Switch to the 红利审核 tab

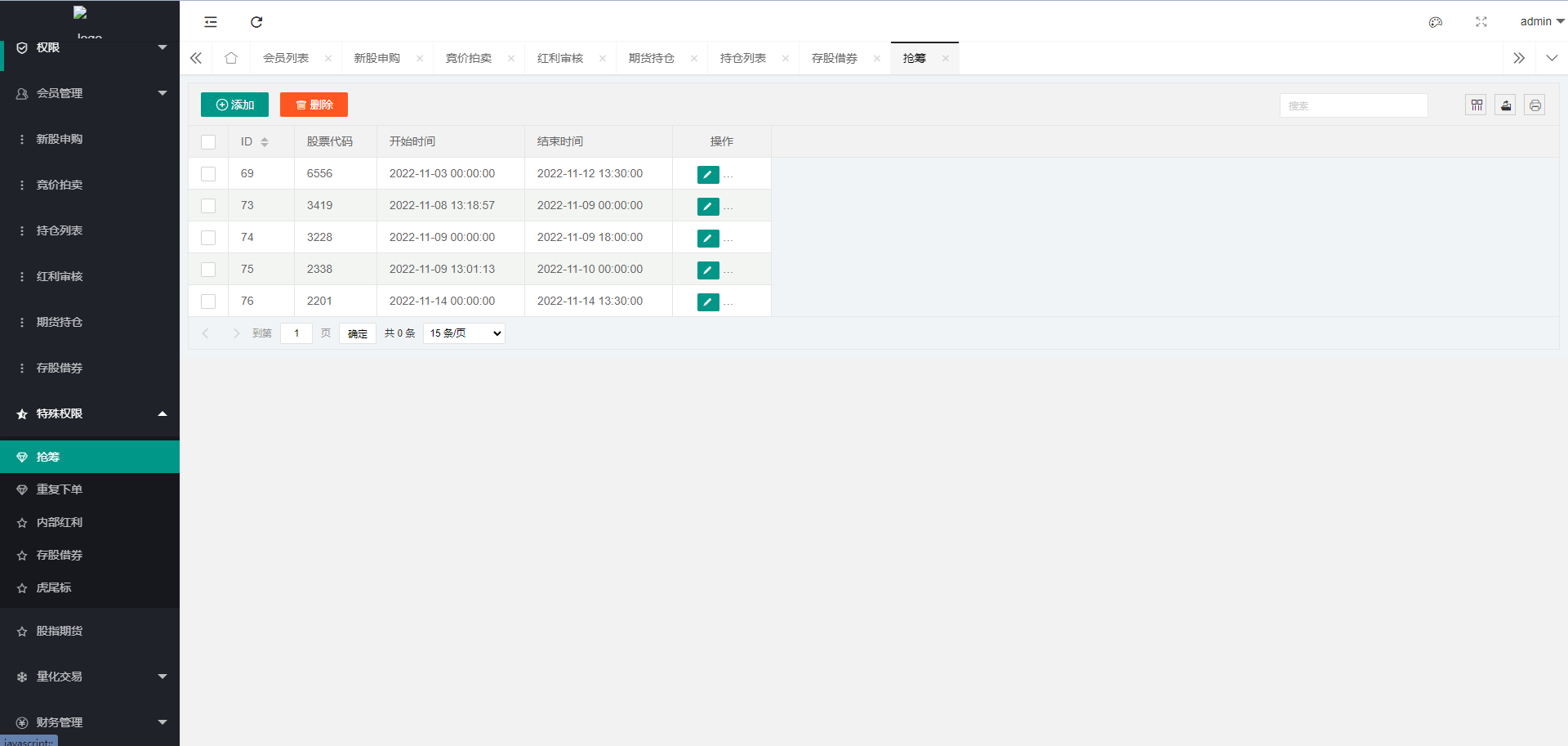[x=560, y=58]
